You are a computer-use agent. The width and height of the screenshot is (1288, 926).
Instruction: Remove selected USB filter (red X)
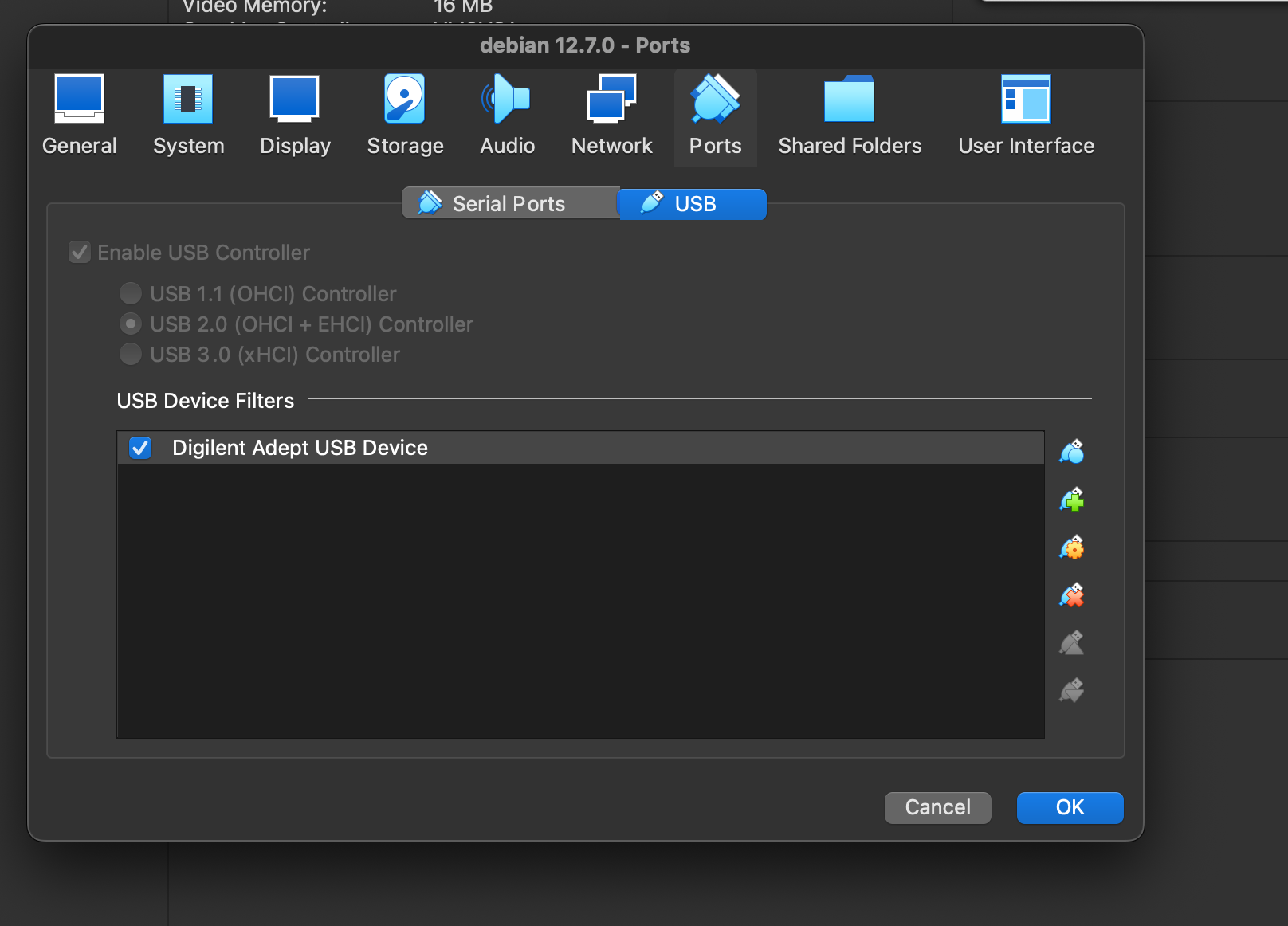pos(1072,595)
